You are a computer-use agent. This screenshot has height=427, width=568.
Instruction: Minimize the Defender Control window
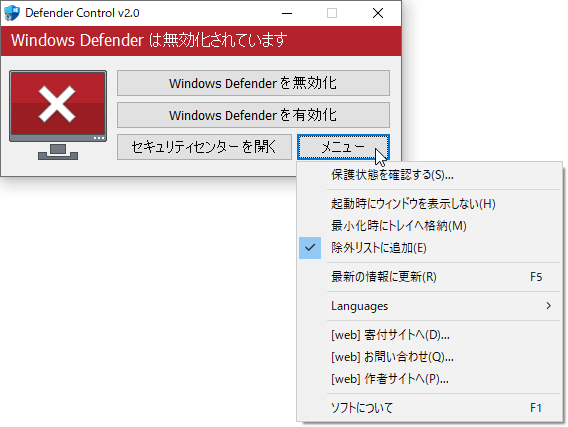tap(287, 13)
